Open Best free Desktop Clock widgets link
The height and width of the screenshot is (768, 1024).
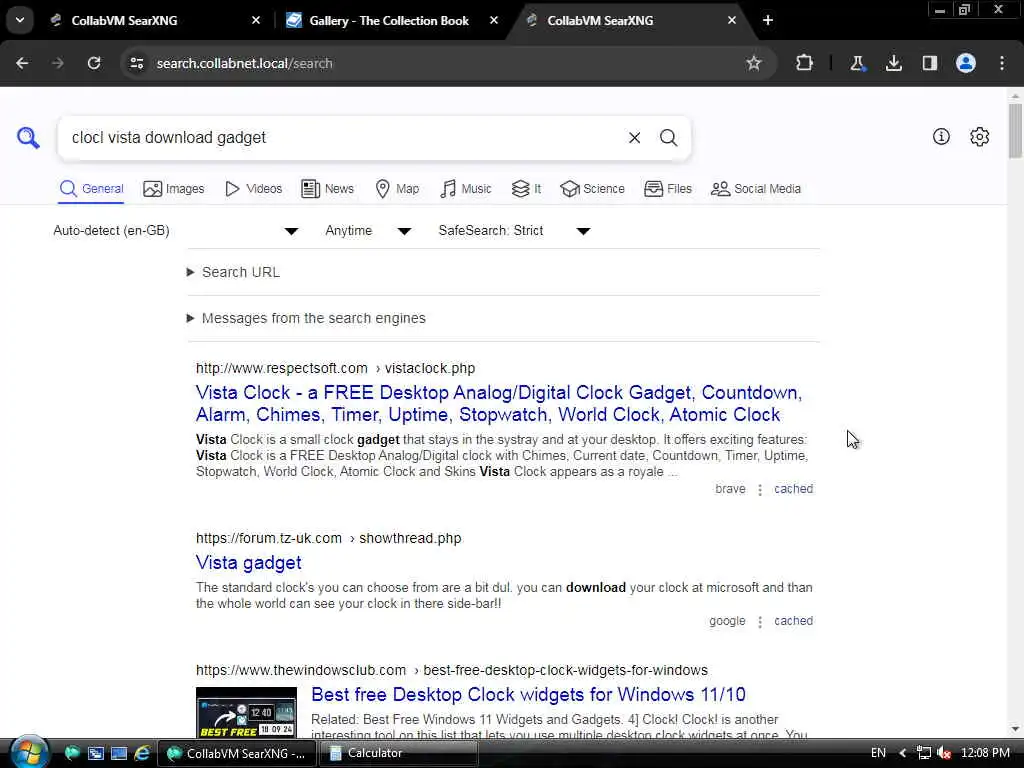point(528,694)
